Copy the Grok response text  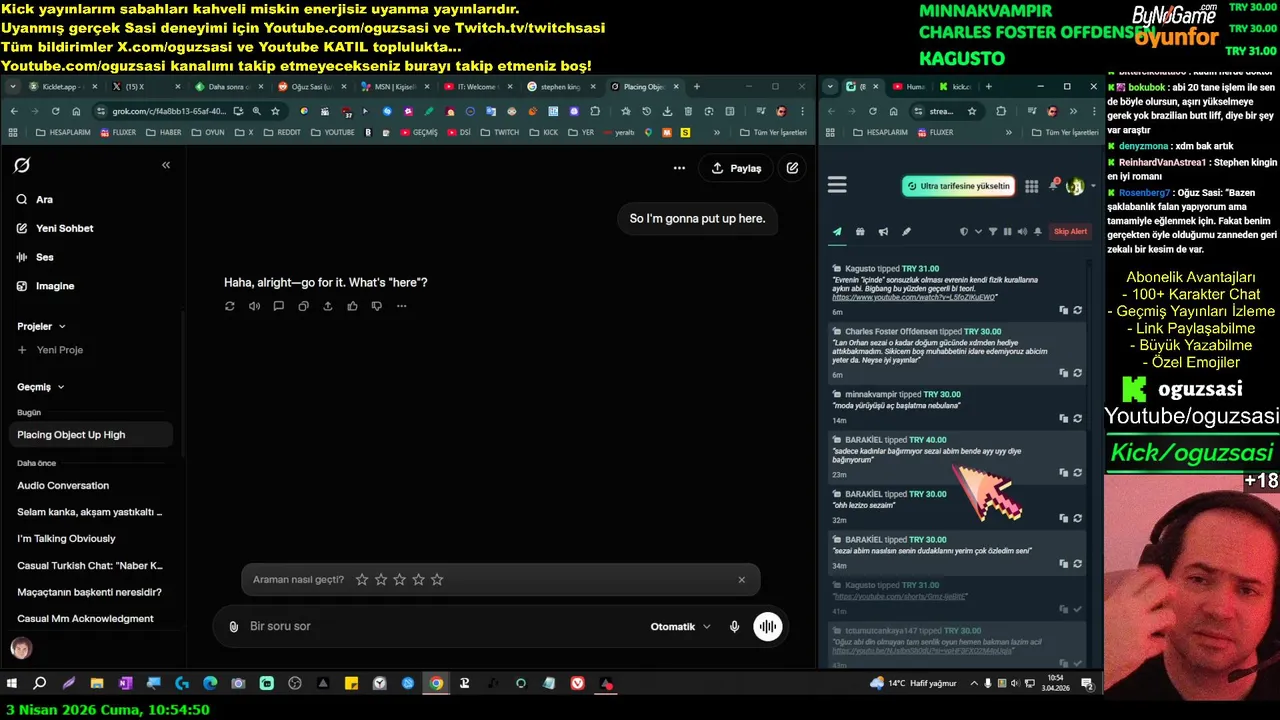(303, 306)
